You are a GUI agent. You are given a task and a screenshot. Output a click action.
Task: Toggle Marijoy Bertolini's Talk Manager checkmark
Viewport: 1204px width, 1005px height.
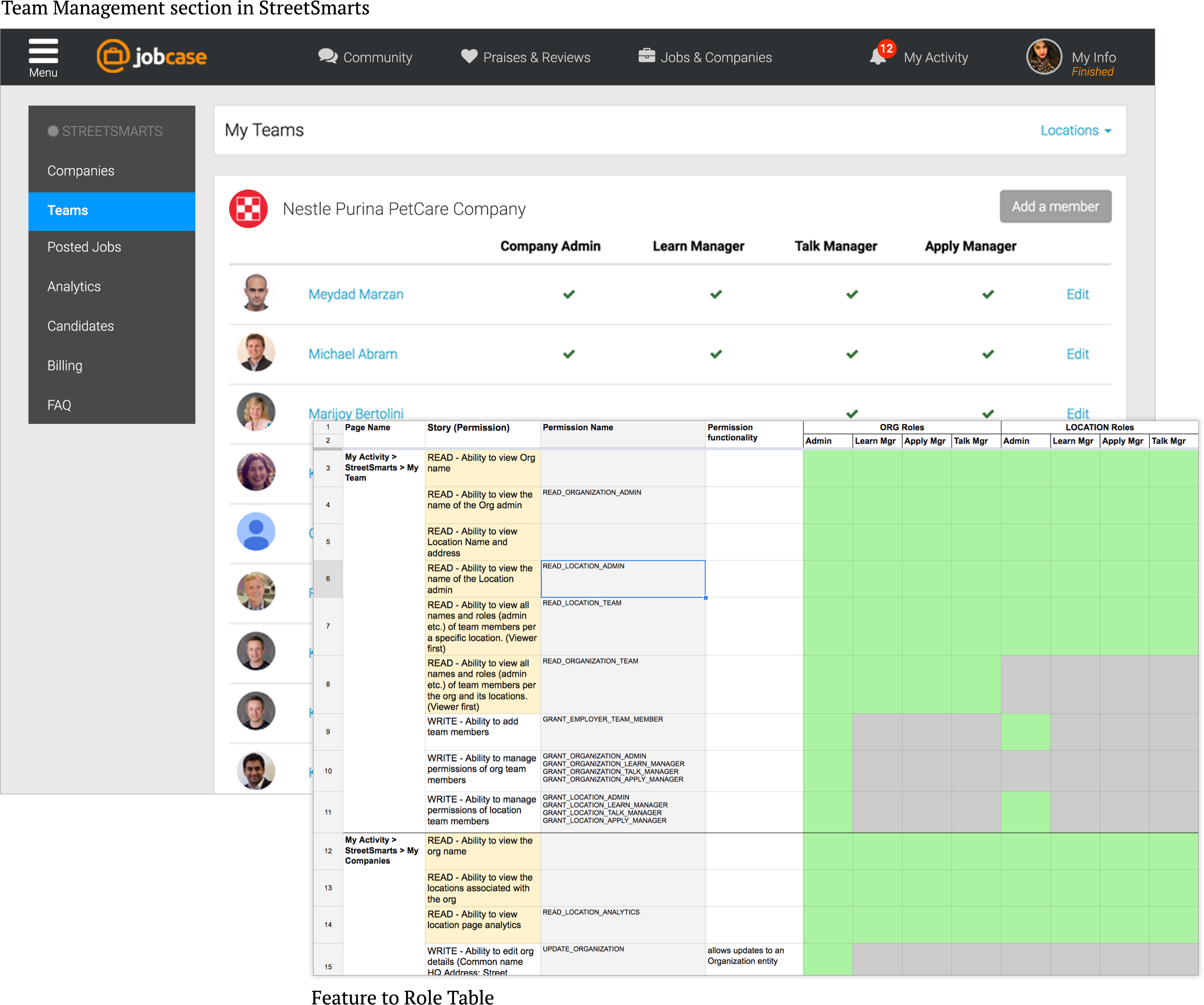(852, 413)
